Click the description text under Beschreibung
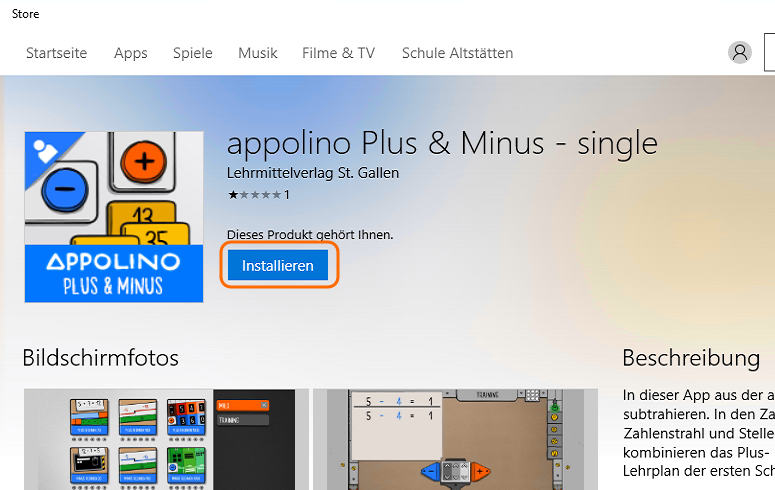775x490 pixels. (698, 433)
